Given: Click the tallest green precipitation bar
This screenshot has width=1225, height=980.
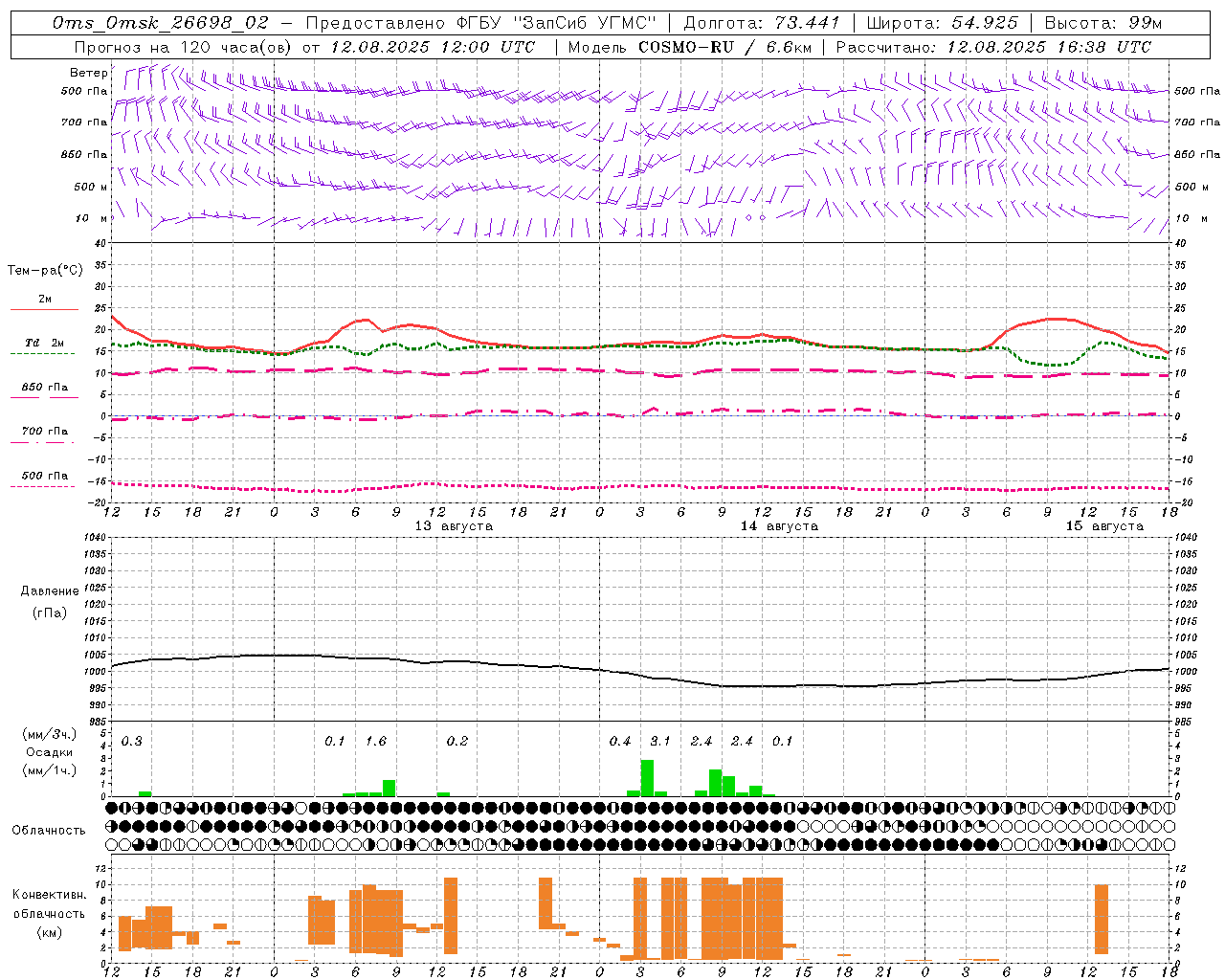Looking at the screenshot, I should coord(647,778).
